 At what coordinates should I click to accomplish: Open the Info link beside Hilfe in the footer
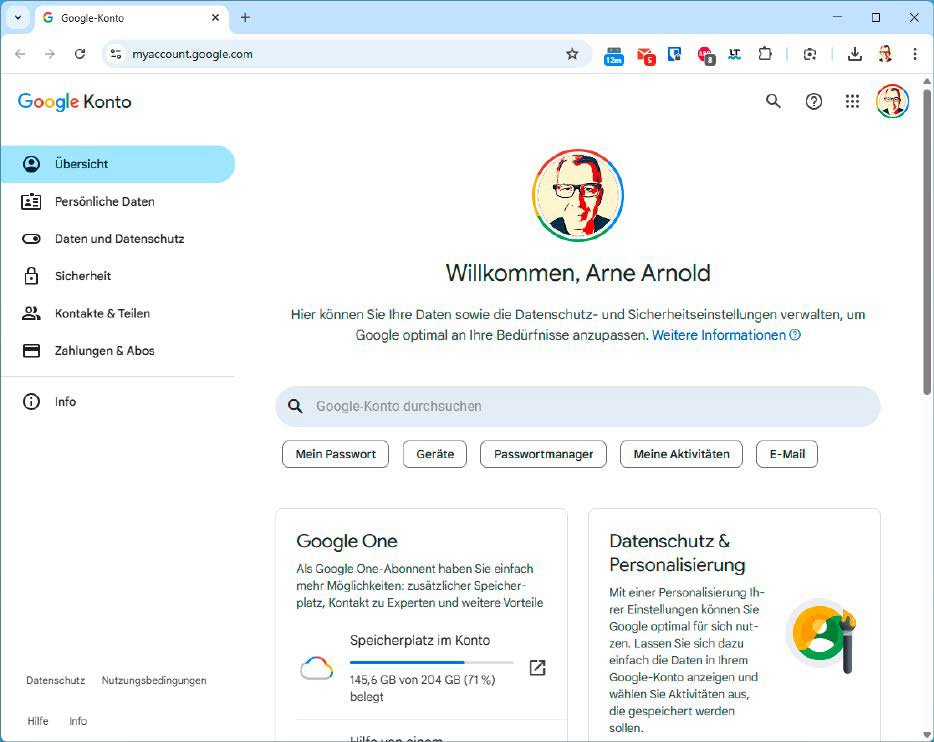(x=78, y=721)
